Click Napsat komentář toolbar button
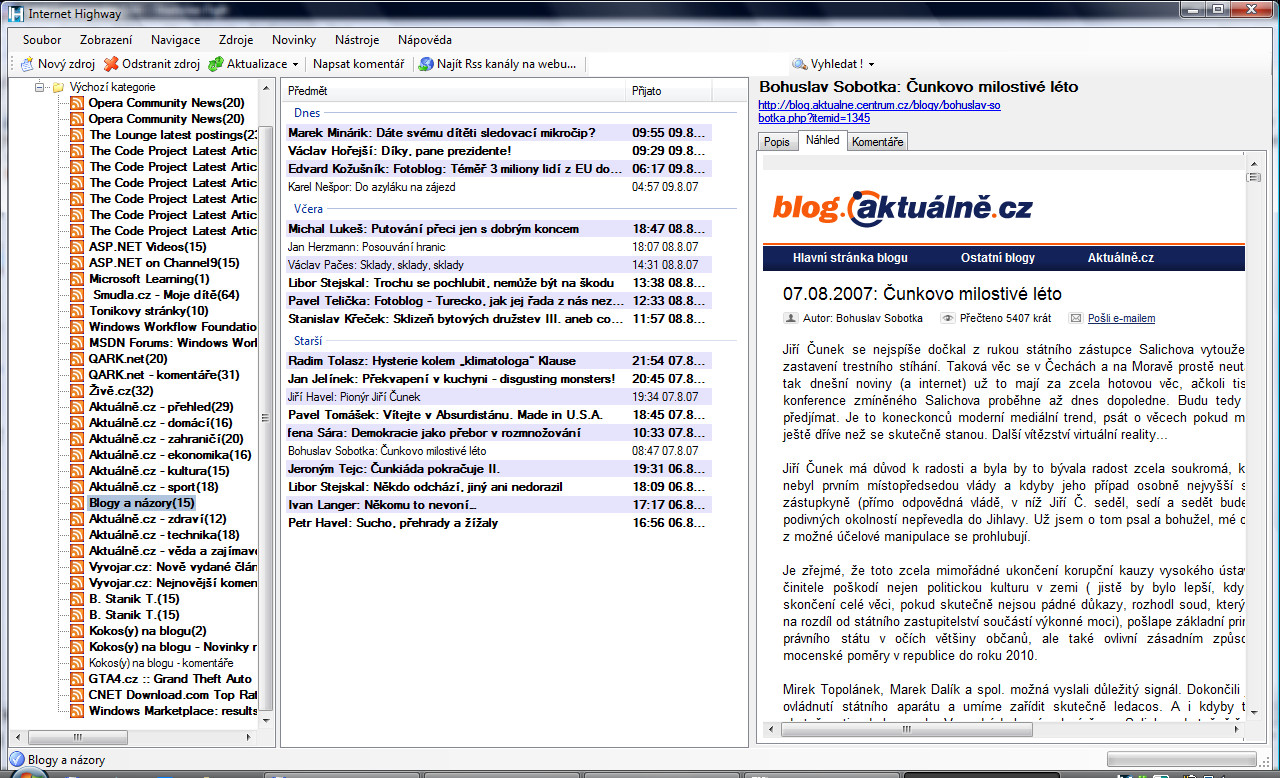 point(358,64)
